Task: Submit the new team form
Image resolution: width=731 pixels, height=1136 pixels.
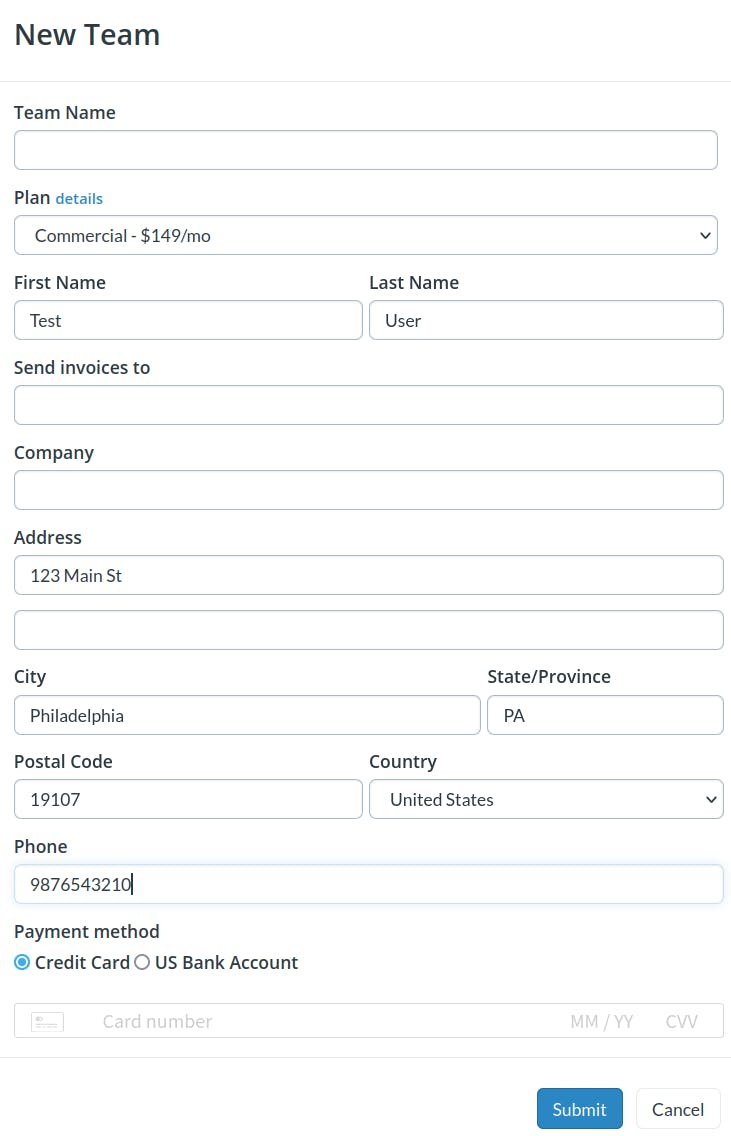Action: tap(579, 1109)
